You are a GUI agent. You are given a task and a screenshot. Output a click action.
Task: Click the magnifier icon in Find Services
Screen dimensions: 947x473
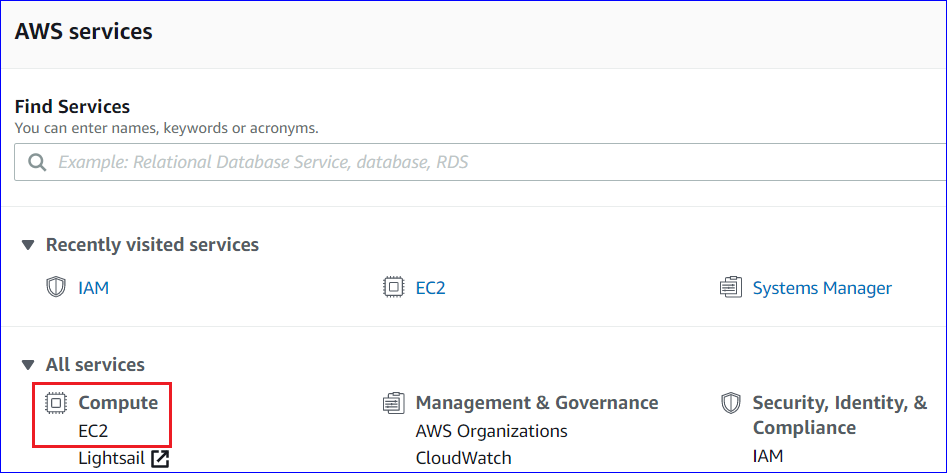37,162
